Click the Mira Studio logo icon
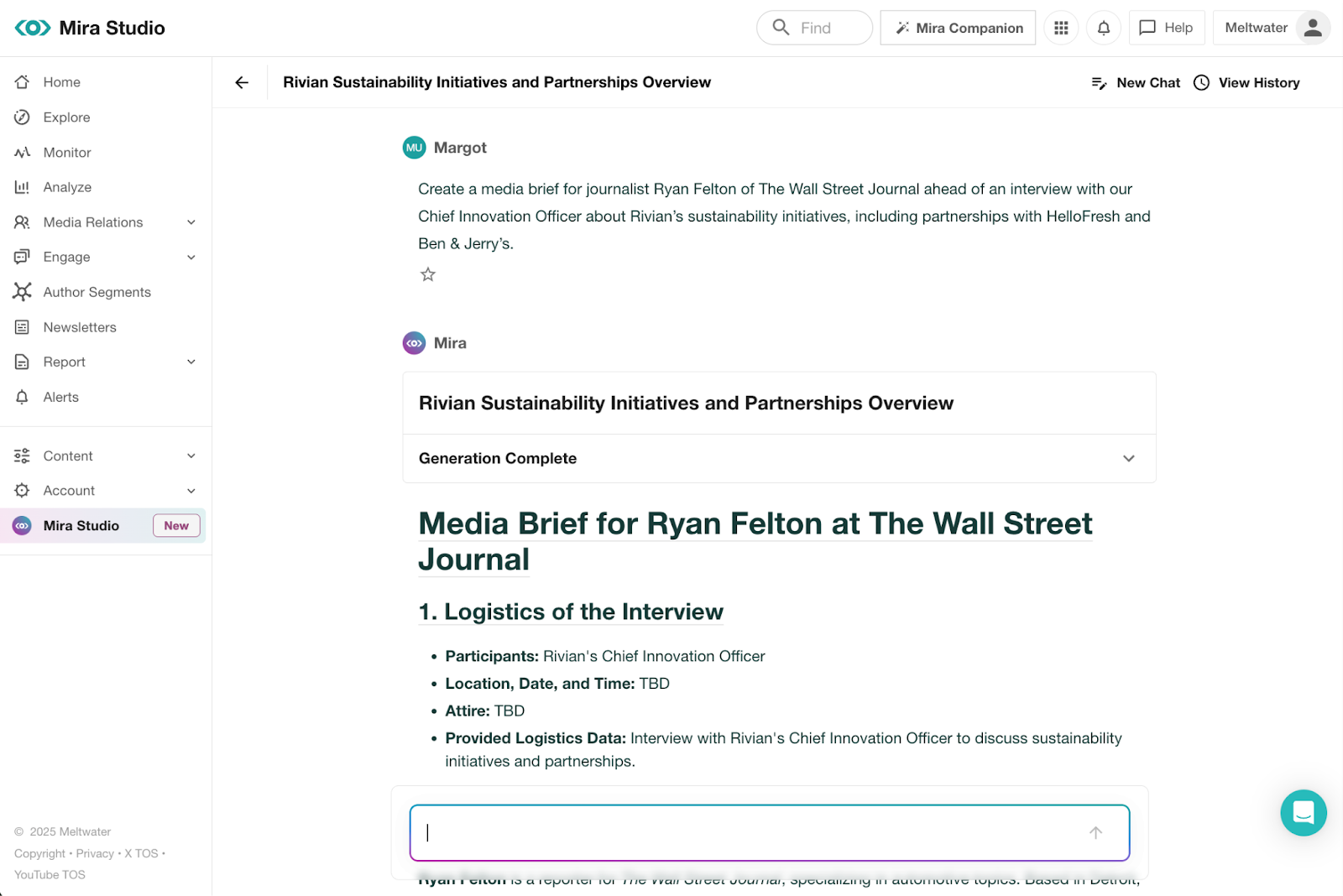 [33, 28]
